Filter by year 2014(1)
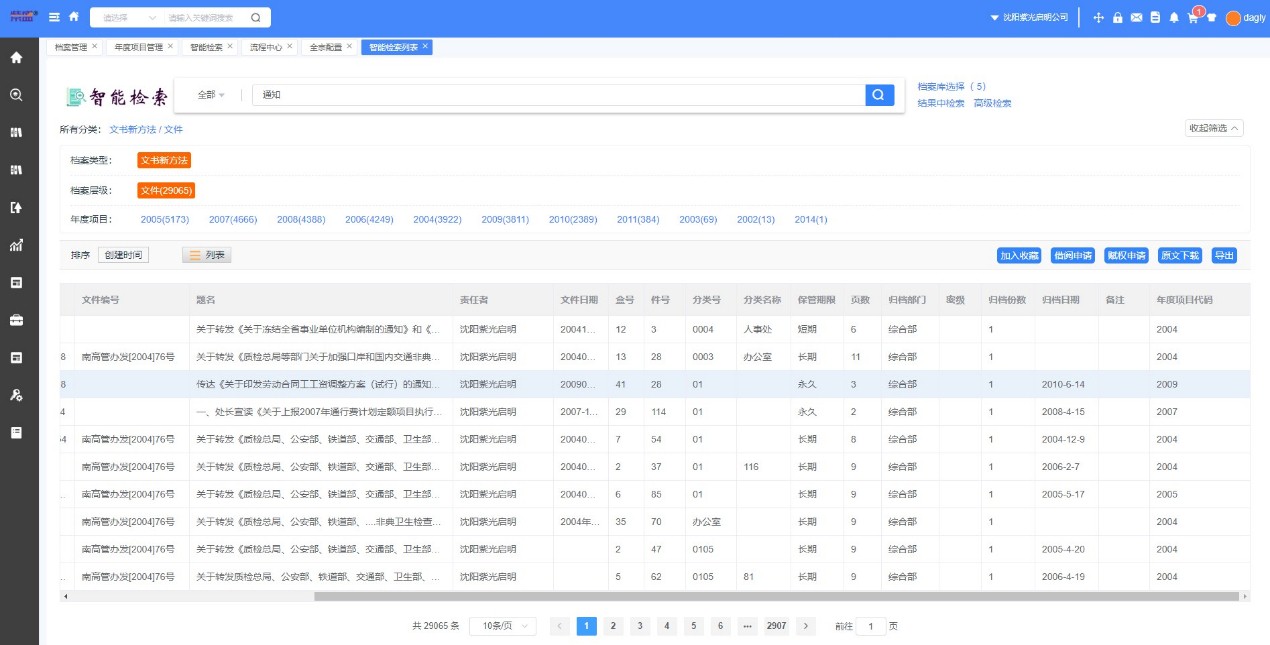This screenshot has width=1270, height=645. pos(811,219)
